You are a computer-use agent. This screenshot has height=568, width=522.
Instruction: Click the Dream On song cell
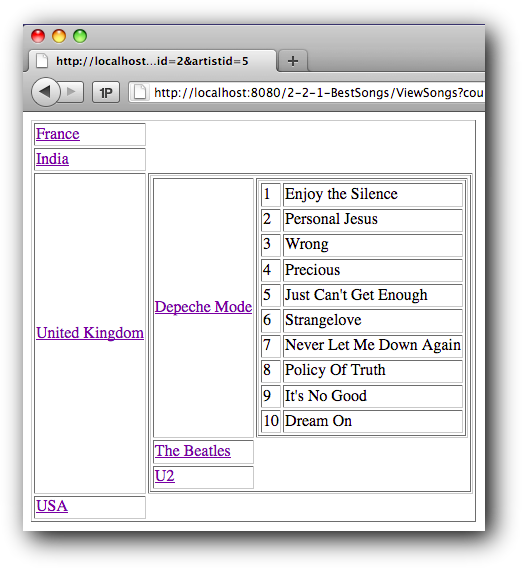pos(373,421)
